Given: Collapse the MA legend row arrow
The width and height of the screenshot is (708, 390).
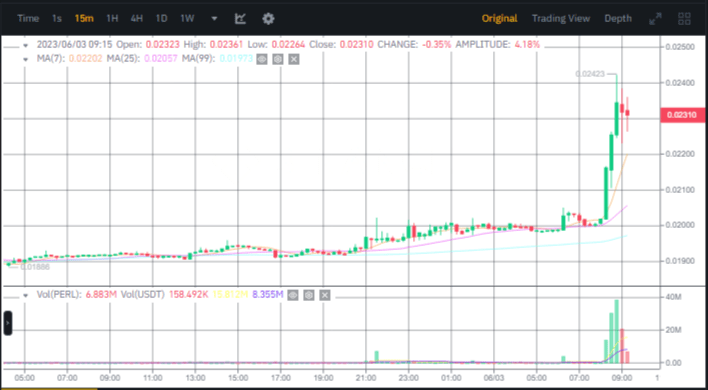Looking at the screenshot, I should (x=26, y=59).
